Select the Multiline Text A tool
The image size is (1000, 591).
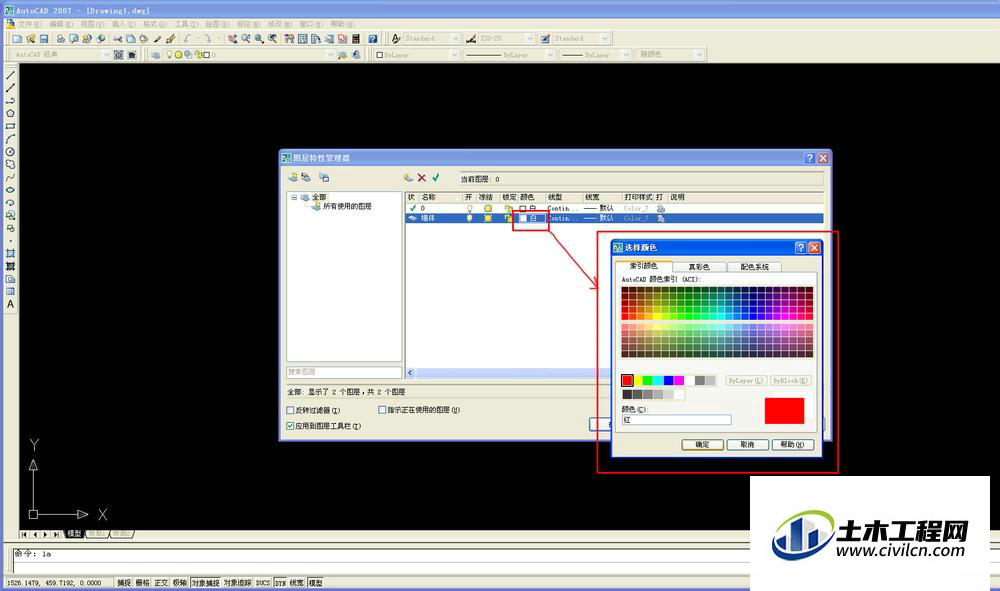click(x=10, y=304)
